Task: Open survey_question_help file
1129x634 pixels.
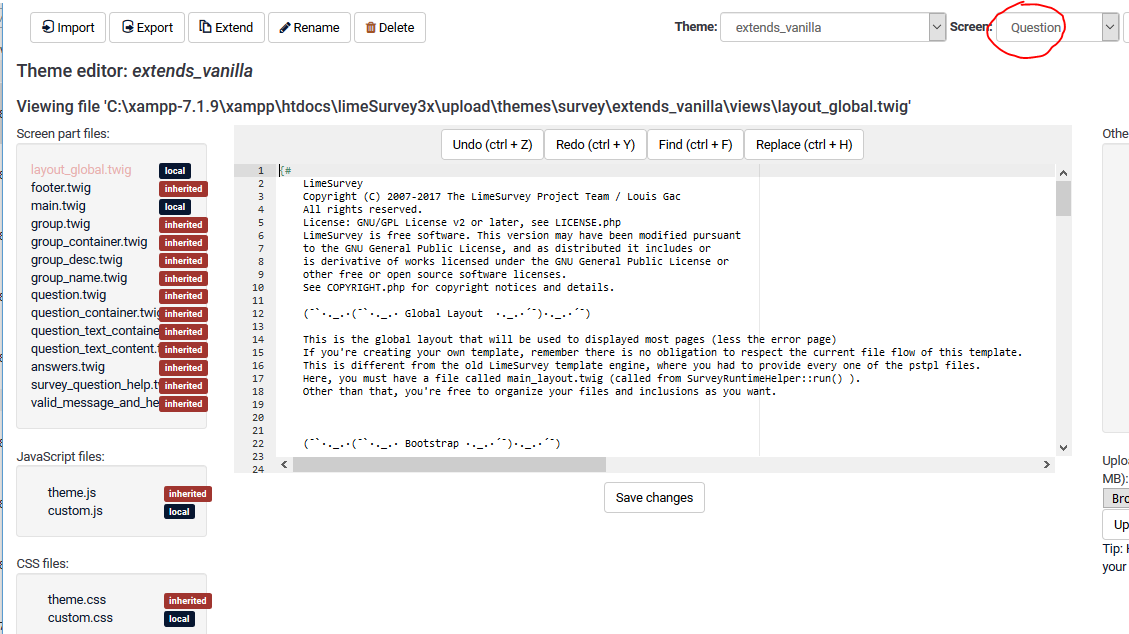Action: point(94,385)
